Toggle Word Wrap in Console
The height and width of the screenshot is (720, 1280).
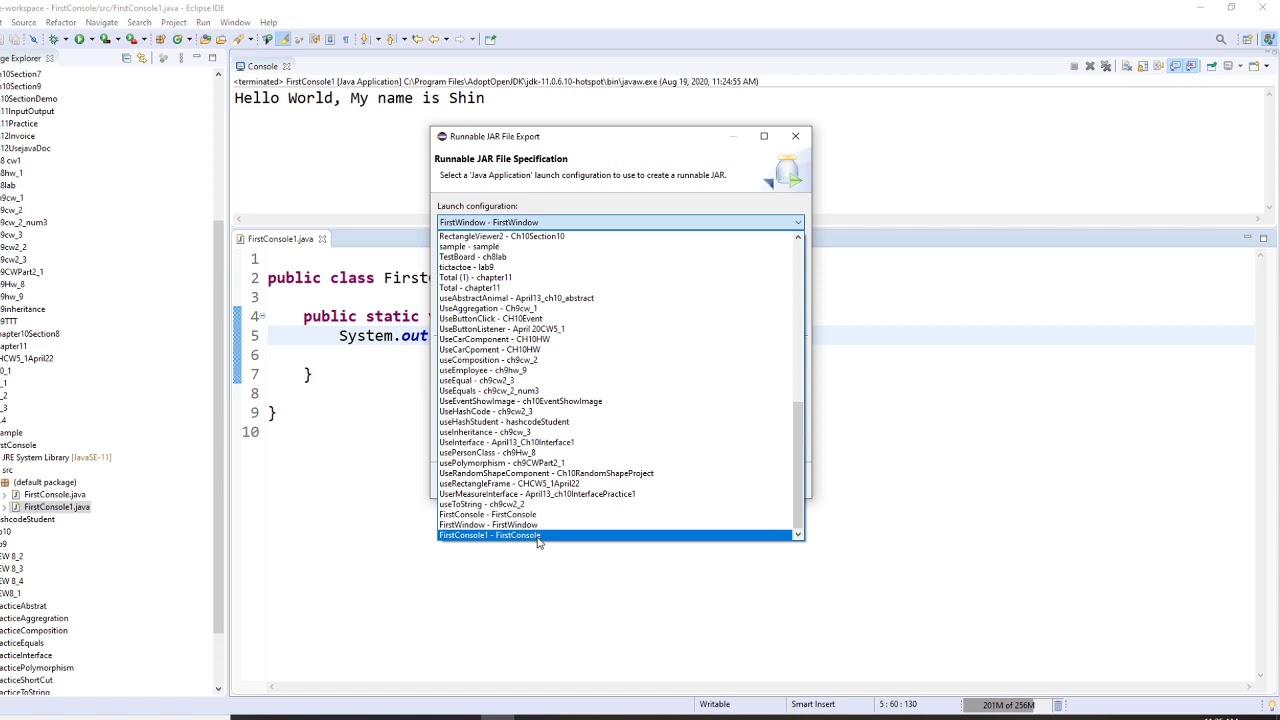[x=1158, y=66]
